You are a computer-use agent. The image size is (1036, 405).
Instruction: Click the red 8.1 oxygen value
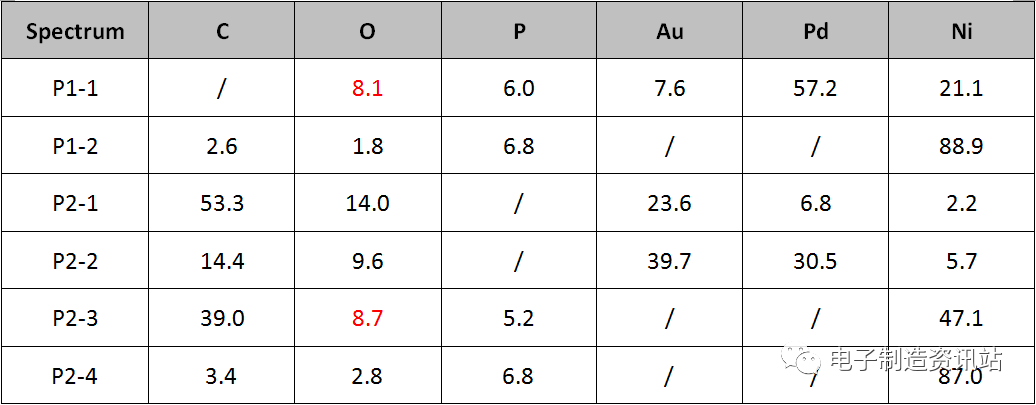[x=367, y=88]
